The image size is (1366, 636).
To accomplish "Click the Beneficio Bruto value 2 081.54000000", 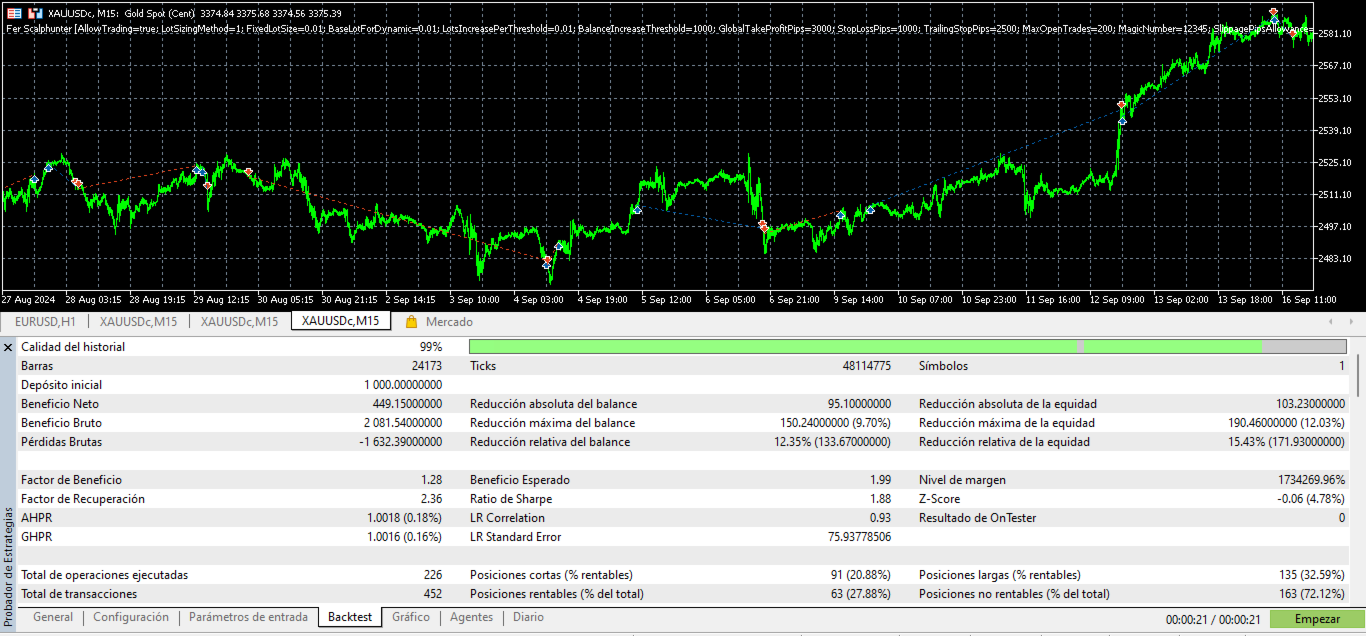I will pos(403,423).
